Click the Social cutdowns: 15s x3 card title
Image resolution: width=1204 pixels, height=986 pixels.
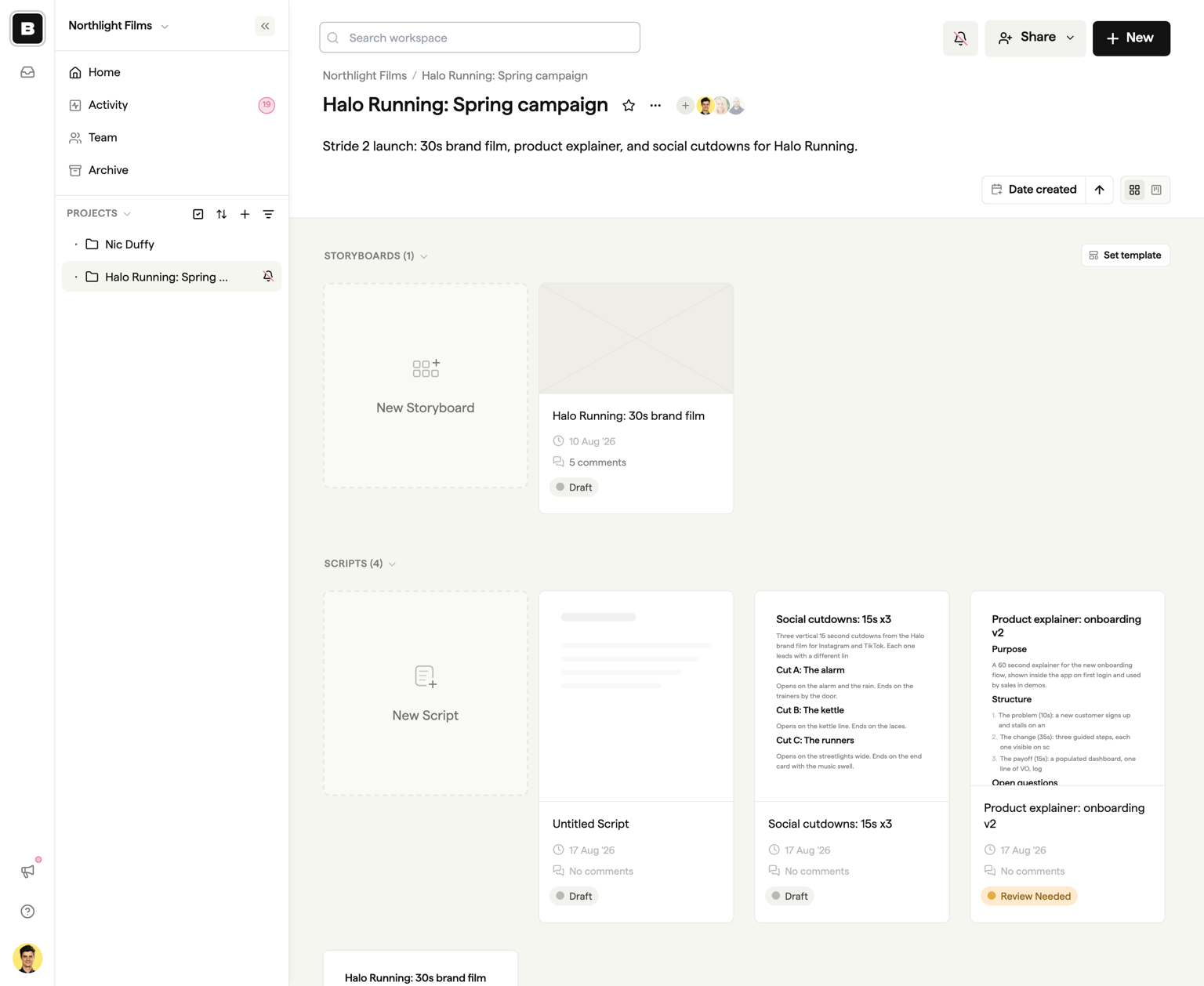click(830, 824)
